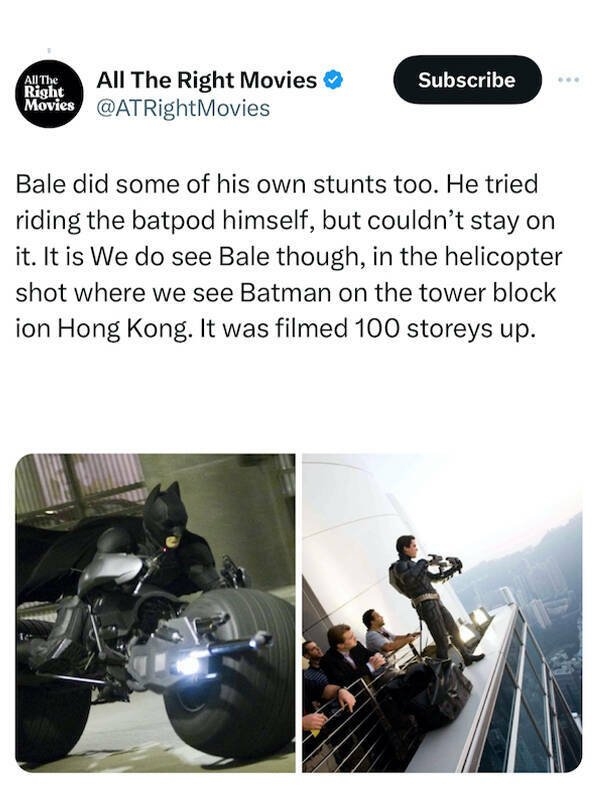Open the batpod photo on the left

pos(155,612)
